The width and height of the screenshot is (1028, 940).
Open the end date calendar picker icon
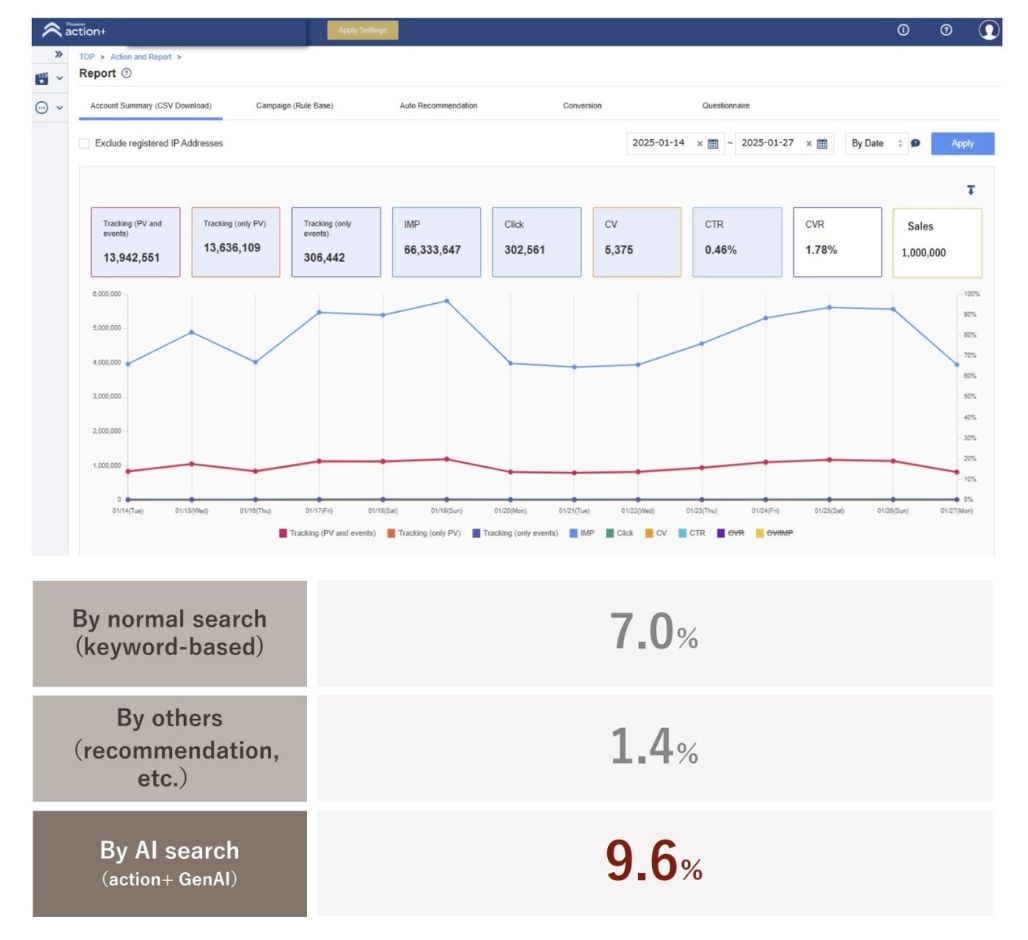tap(822, 144)
